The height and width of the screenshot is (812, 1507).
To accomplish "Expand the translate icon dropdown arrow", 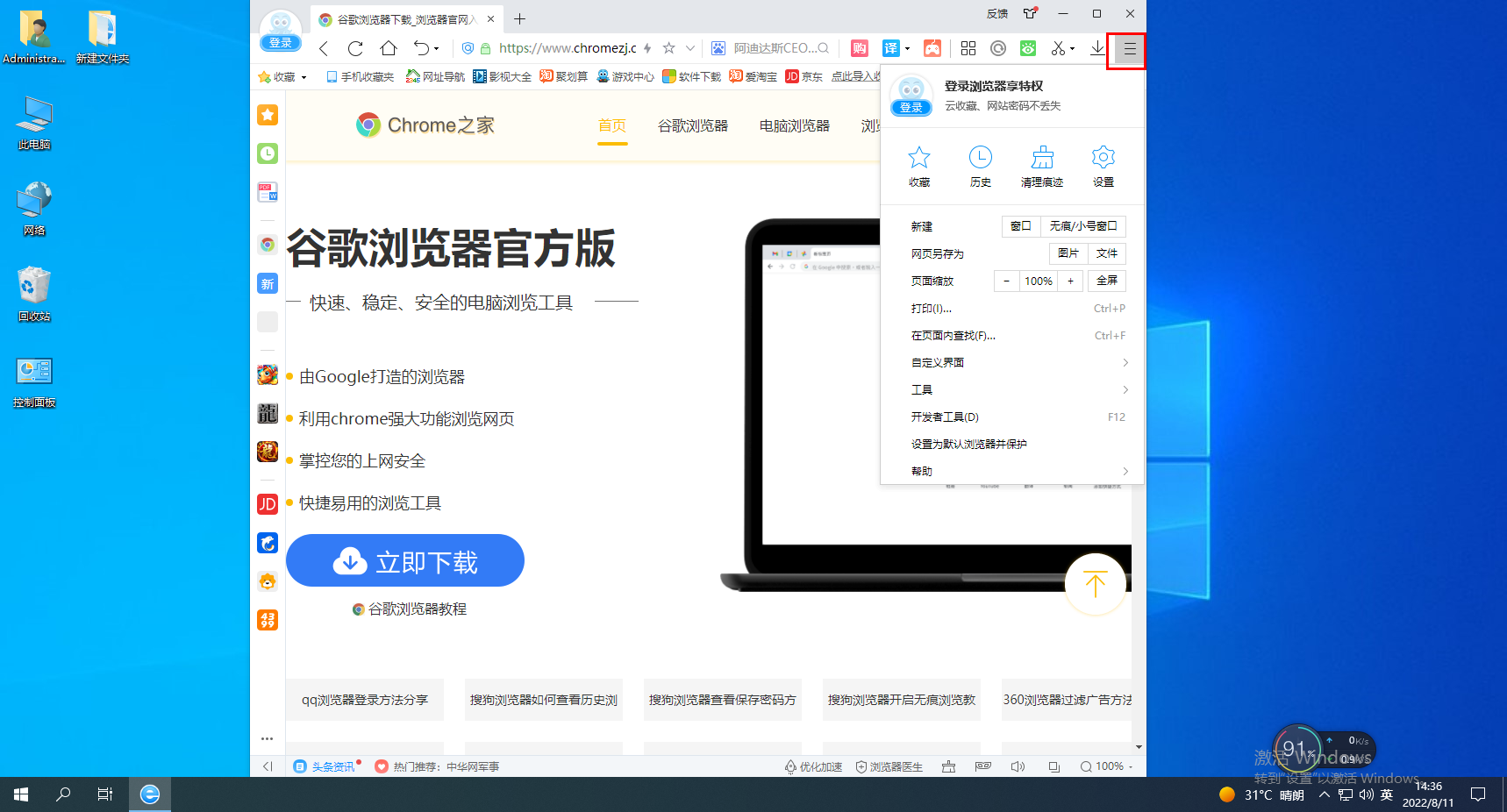I will tap(908, 49).
